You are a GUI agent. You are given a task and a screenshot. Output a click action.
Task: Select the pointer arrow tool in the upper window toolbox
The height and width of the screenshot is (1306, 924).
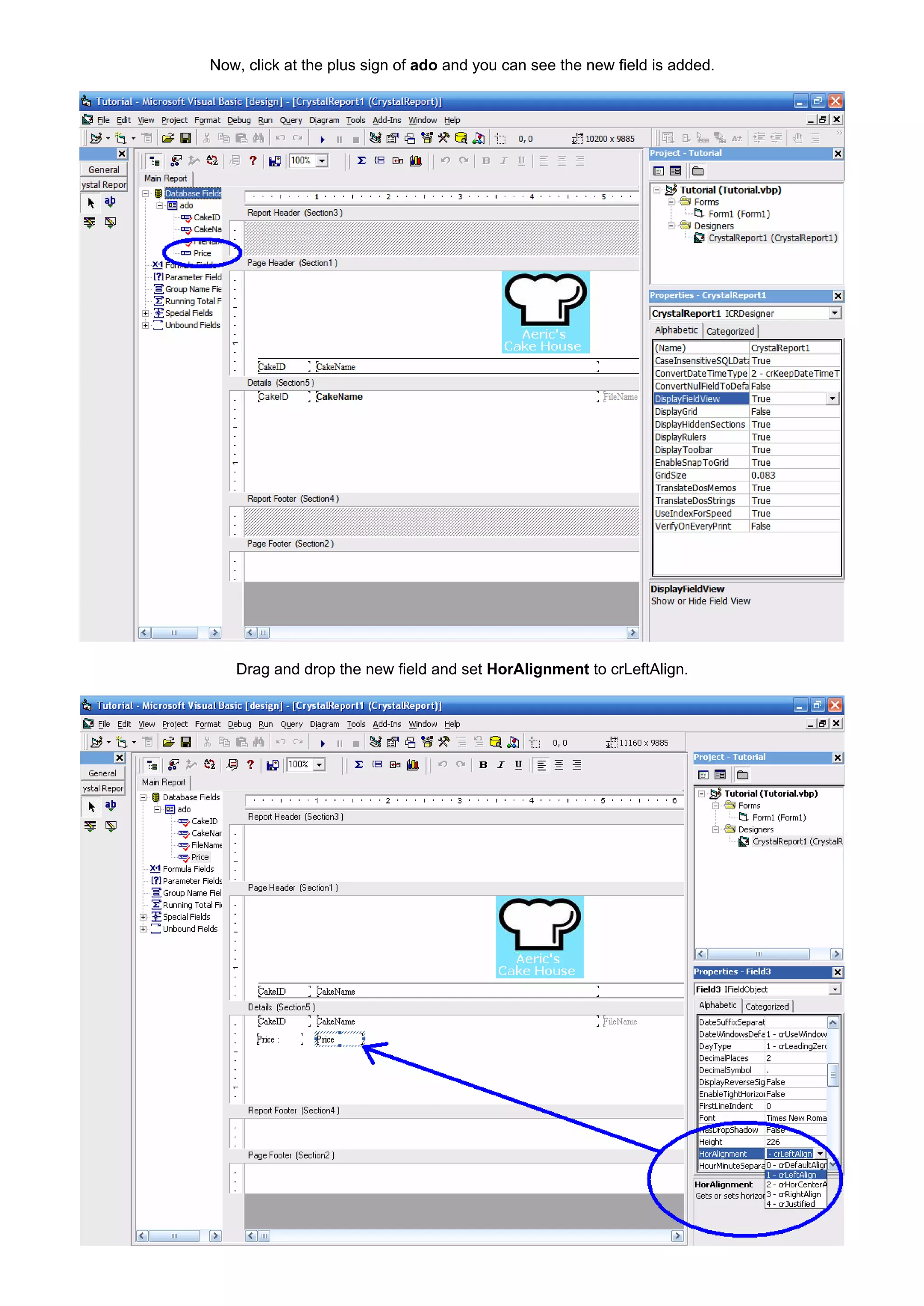(x=91, y=203)
